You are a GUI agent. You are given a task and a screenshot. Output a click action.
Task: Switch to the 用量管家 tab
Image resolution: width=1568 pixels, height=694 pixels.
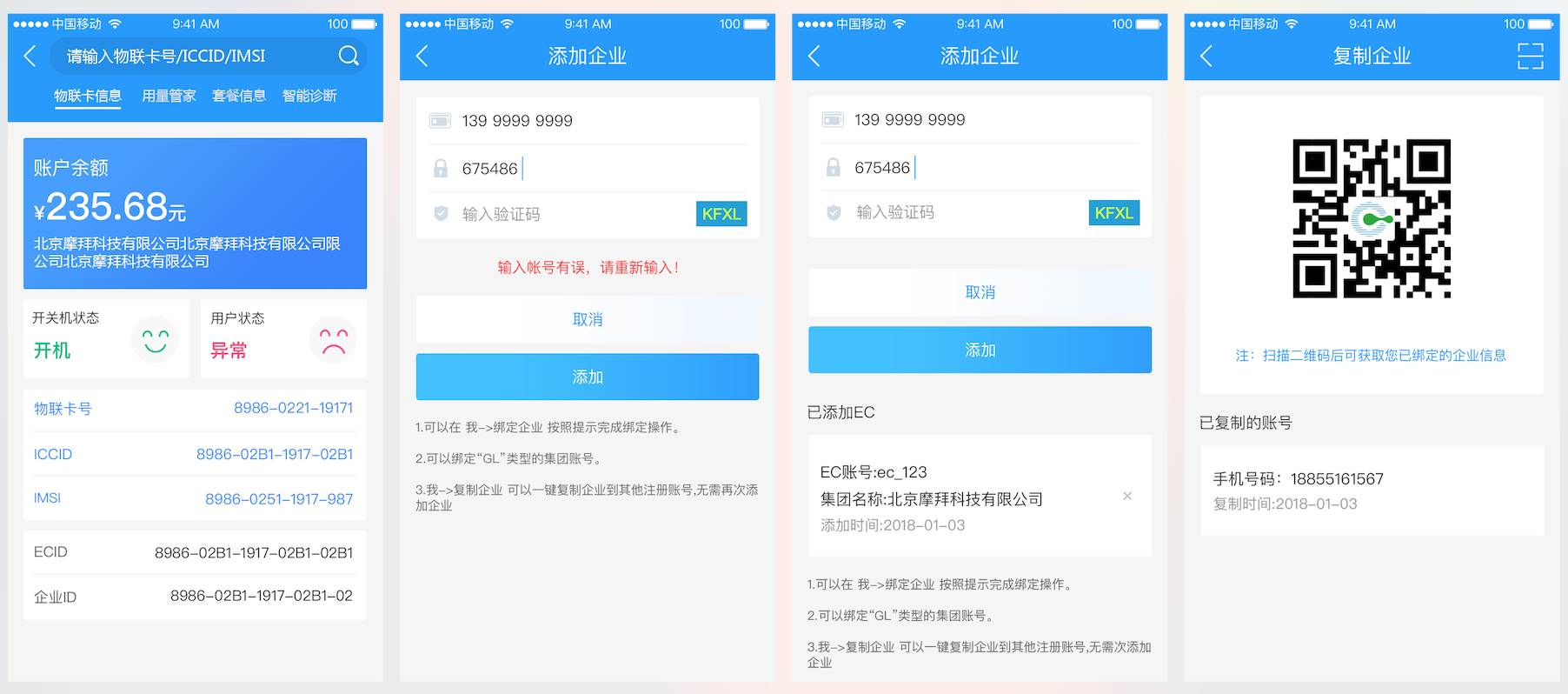169,96
